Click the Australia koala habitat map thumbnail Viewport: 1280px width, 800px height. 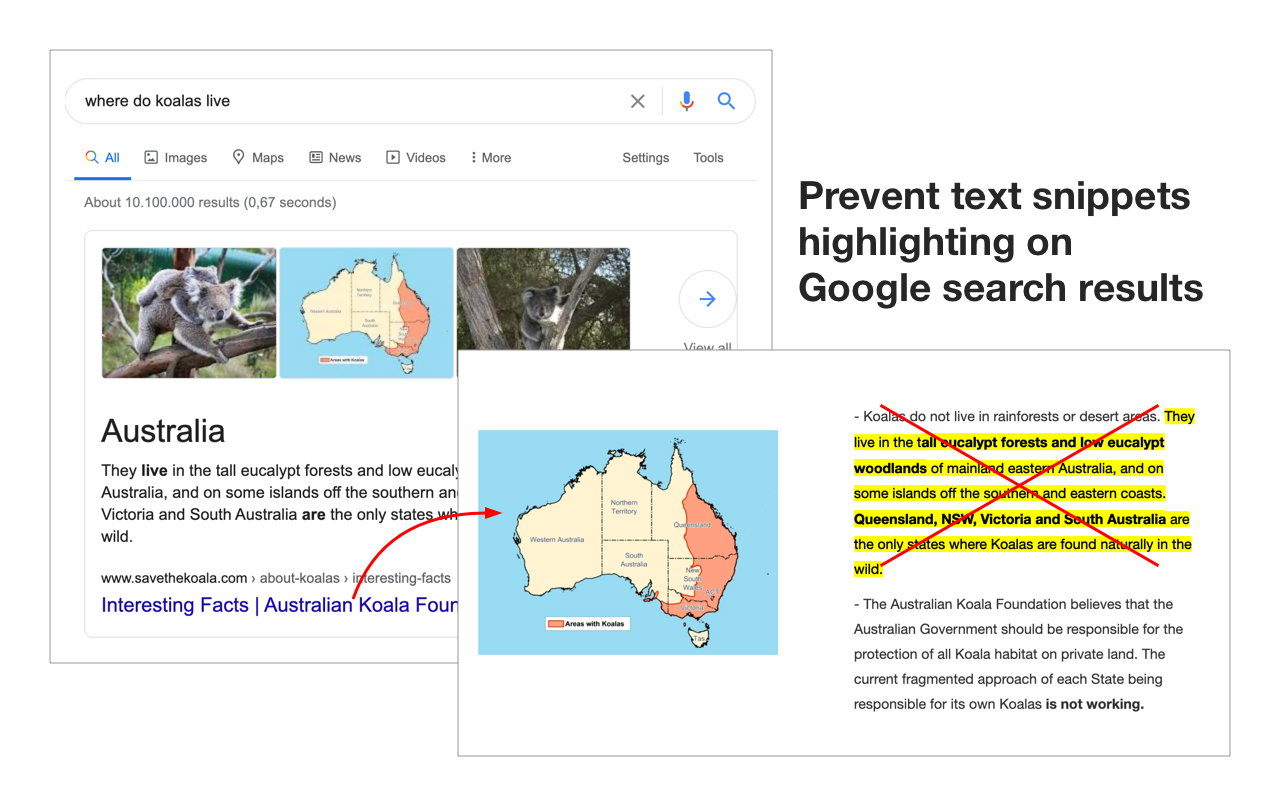pyautogui.click(x=366, y=312)
